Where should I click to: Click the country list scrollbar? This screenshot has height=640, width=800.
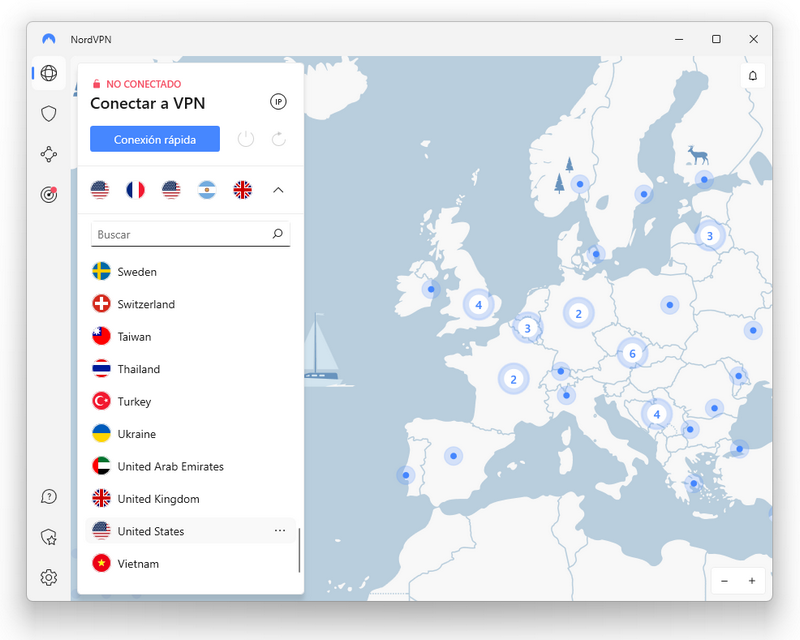tap(299, 550)
